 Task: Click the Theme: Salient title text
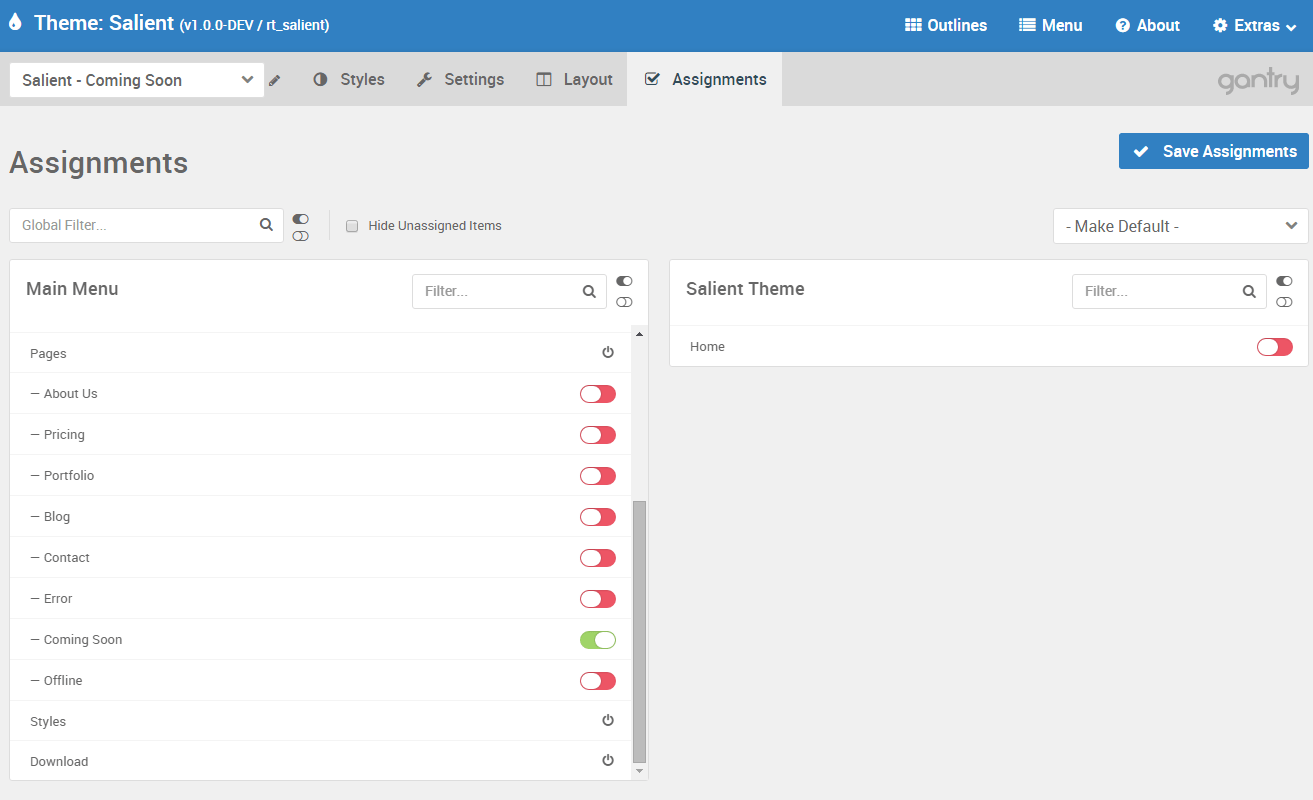104,23
